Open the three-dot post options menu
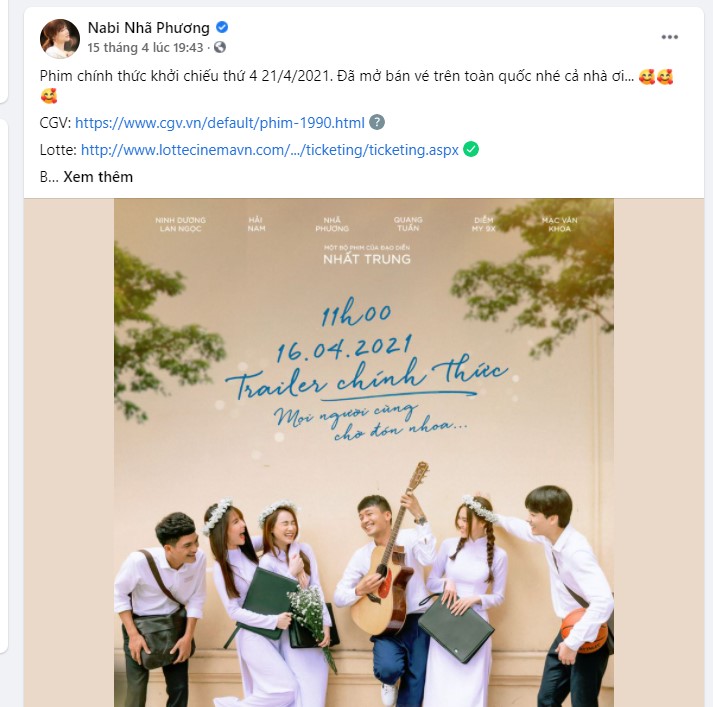 tap(669, 37)
